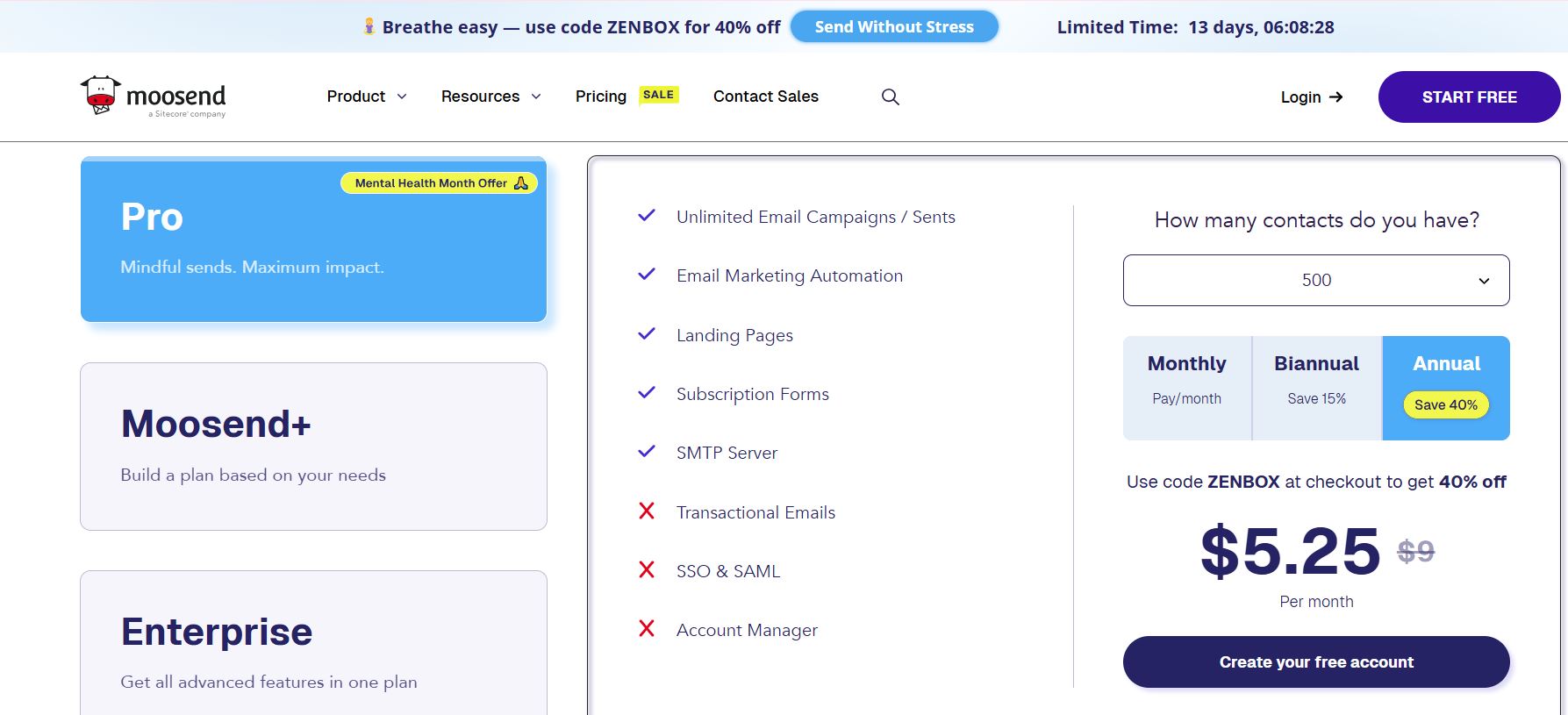Click the Mental Health Month Offer badge
This screenshot has width=1568, height=715.
440,182
